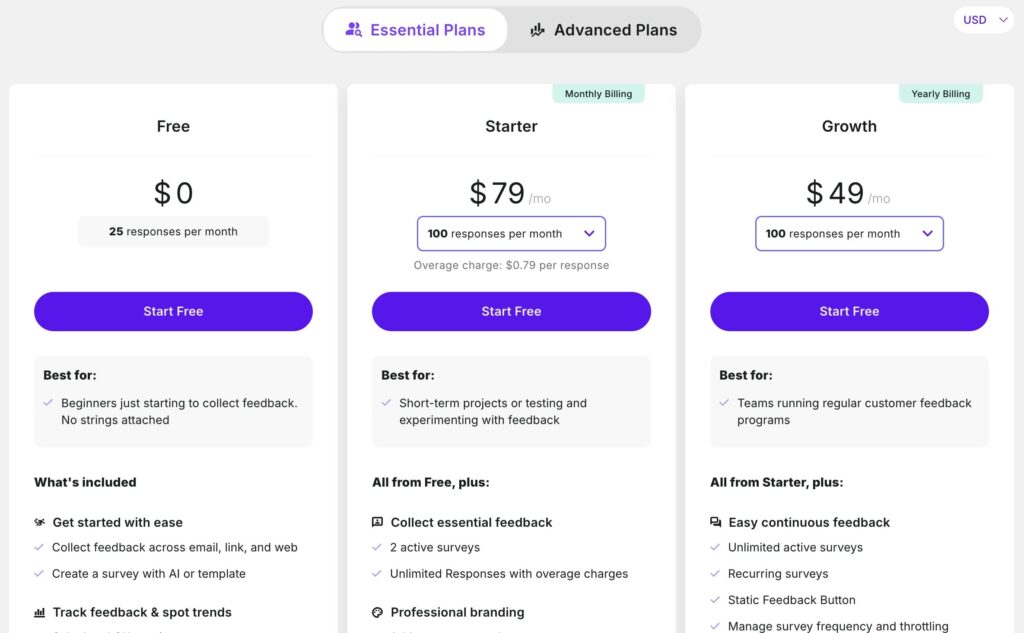Click the Essential Plans people icon
Image resolution: width=1024 pixels, height=633 pixels.
353,29
